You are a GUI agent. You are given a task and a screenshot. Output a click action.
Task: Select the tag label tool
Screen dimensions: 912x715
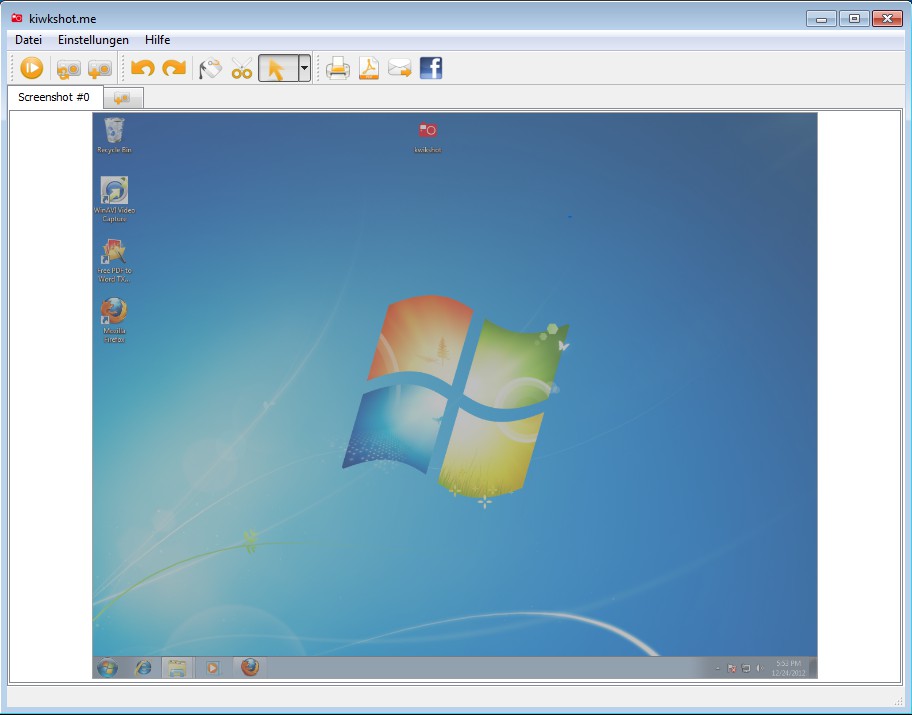click(210, 69)
